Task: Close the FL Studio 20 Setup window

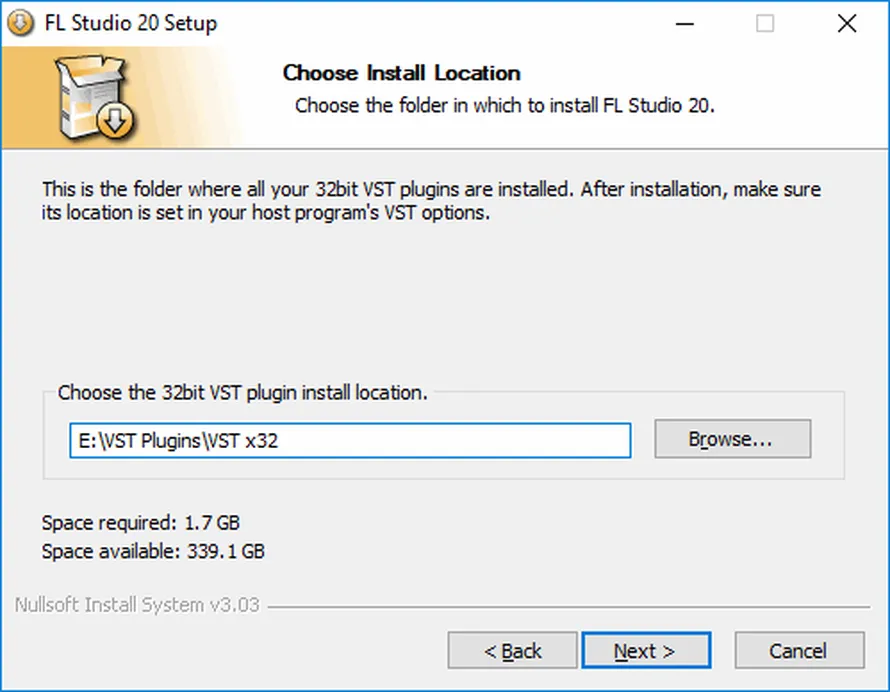Action: click(847, 23)
